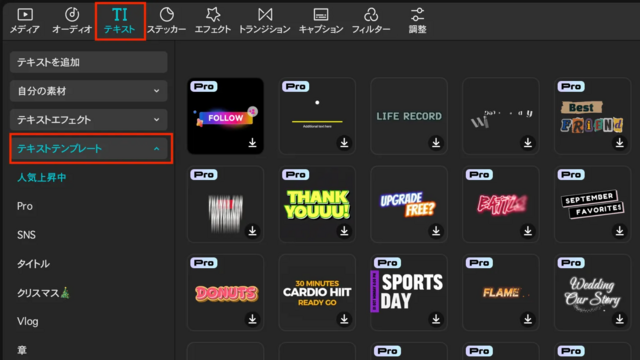The width and height of the screenshot is (640, 360).
Task: Expand the テキストエフェクト section
Action: click(89, 120)
